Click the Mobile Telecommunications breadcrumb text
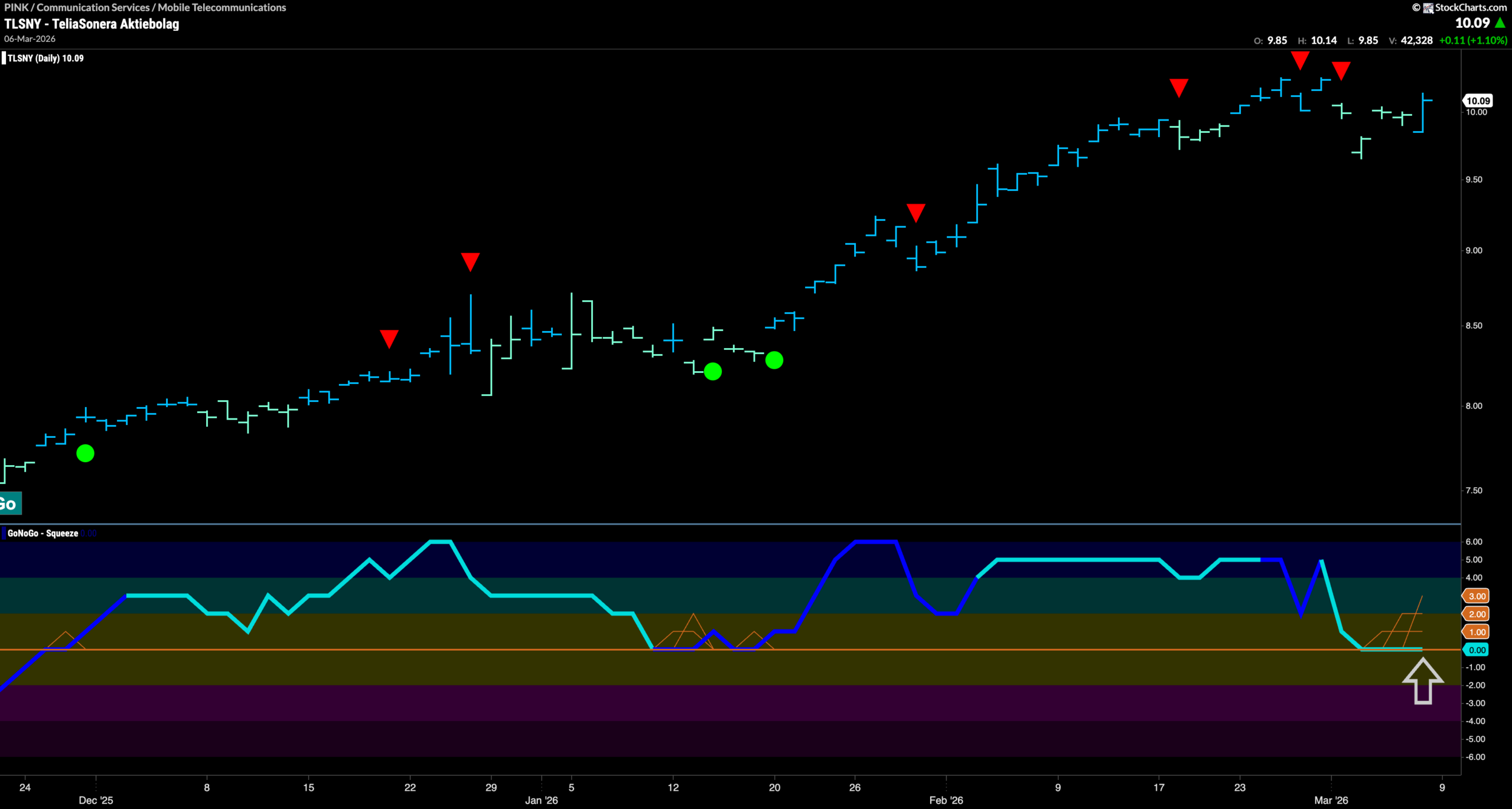 [x=221, y=7]
